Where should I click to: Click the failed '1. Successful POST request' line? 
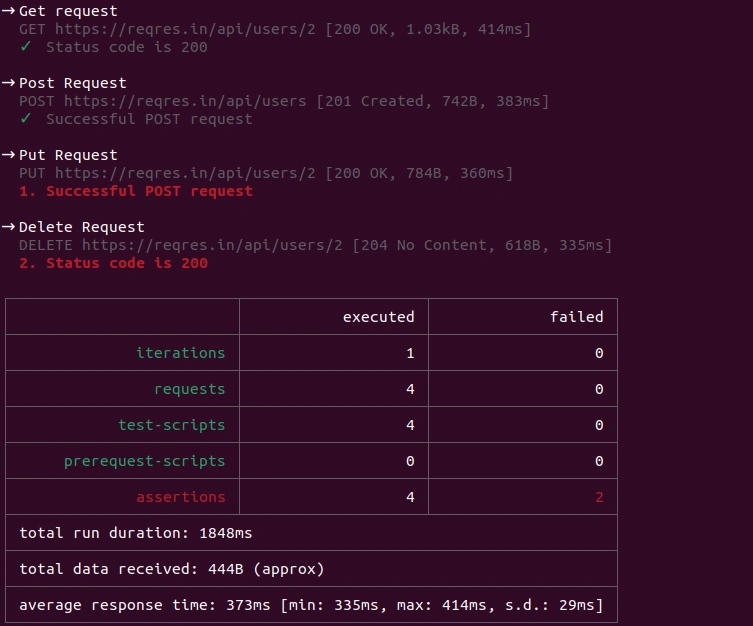coord(136,191)
